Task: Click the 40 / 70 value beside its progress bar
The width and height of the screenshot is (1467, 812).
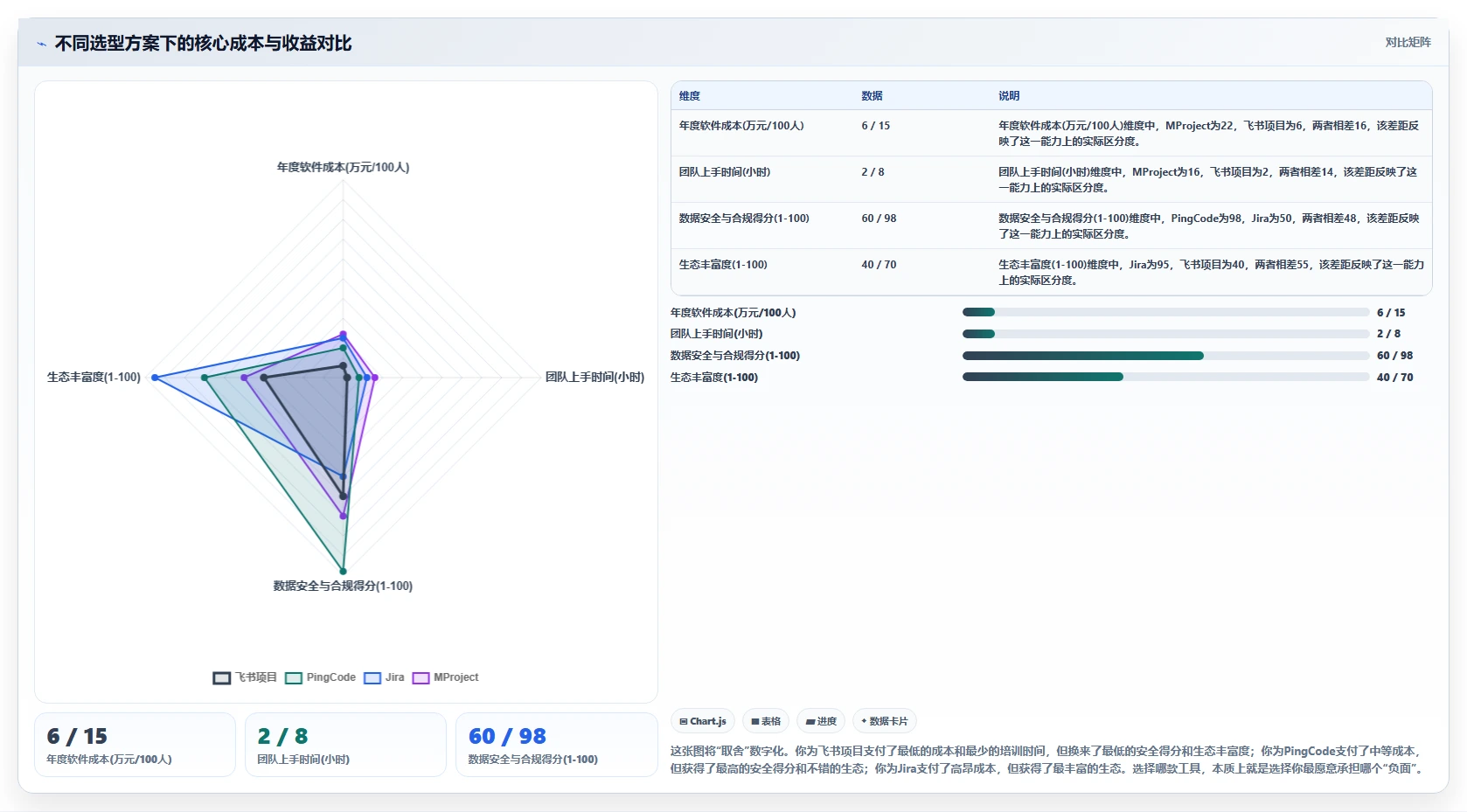Action: coord(1394,378)
